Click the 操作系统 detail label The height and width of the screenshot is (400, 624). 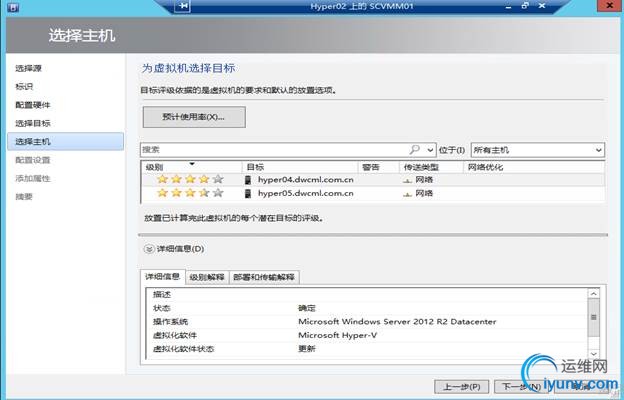tap(171, 322)
